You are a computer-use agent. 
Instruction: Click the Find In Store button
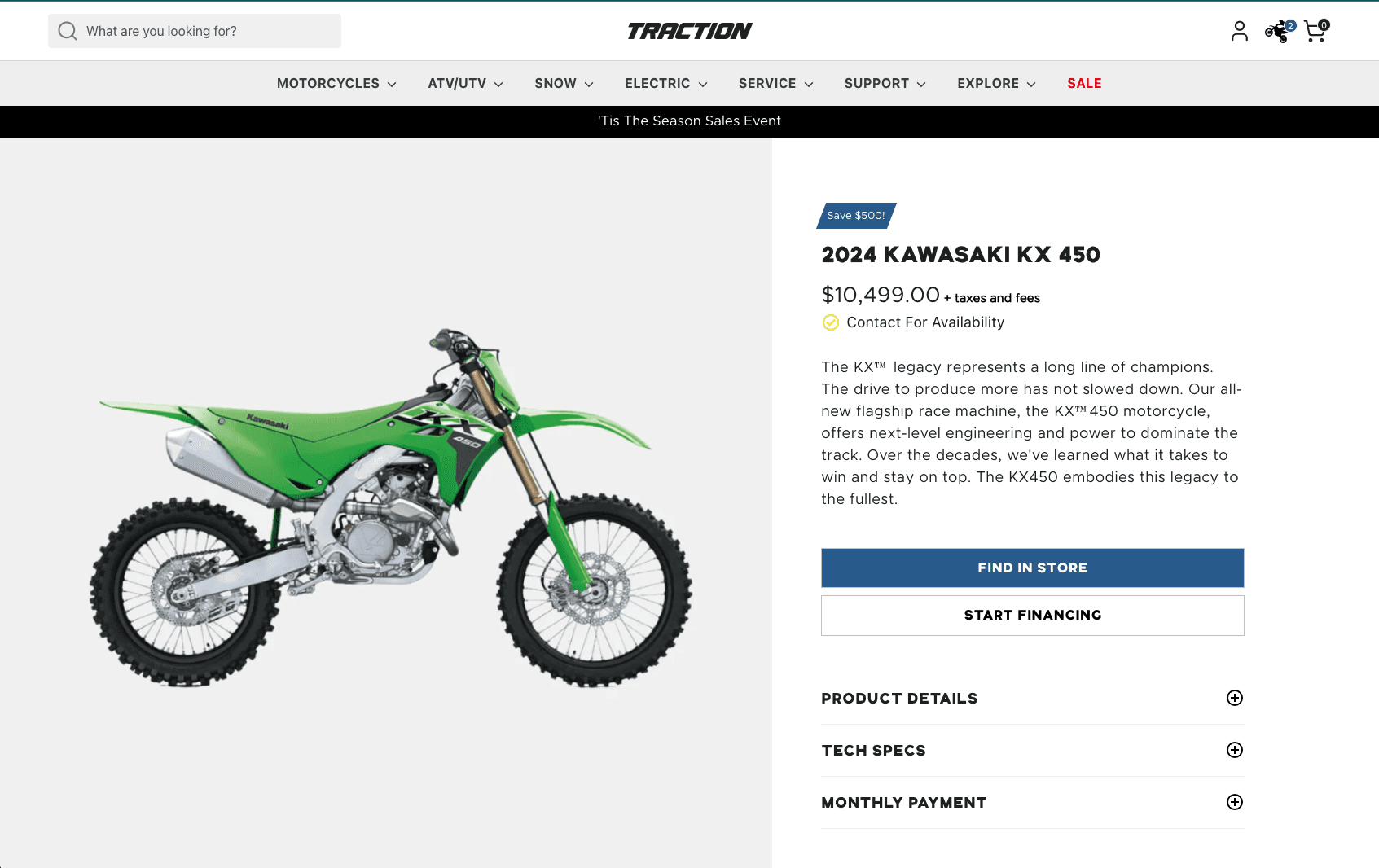1032,568
